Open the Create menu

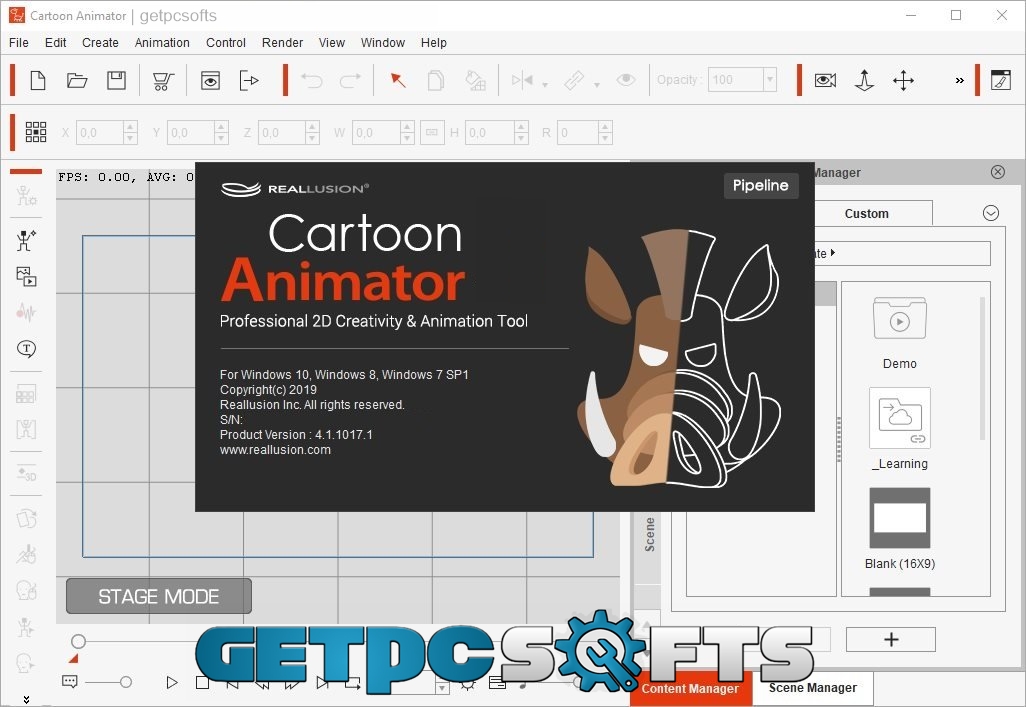pyautogui.click(x=100, y=43)
